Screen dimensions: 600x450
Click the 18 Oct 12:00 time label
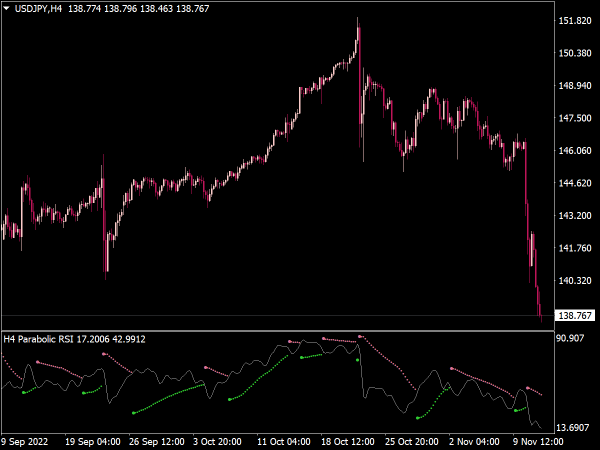point(348,442)
